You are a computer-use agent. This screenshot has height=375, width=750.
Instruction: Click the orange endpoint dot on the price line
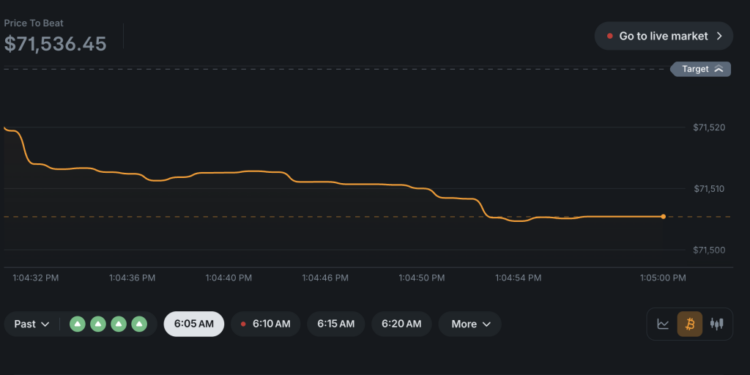click(663, 217)
